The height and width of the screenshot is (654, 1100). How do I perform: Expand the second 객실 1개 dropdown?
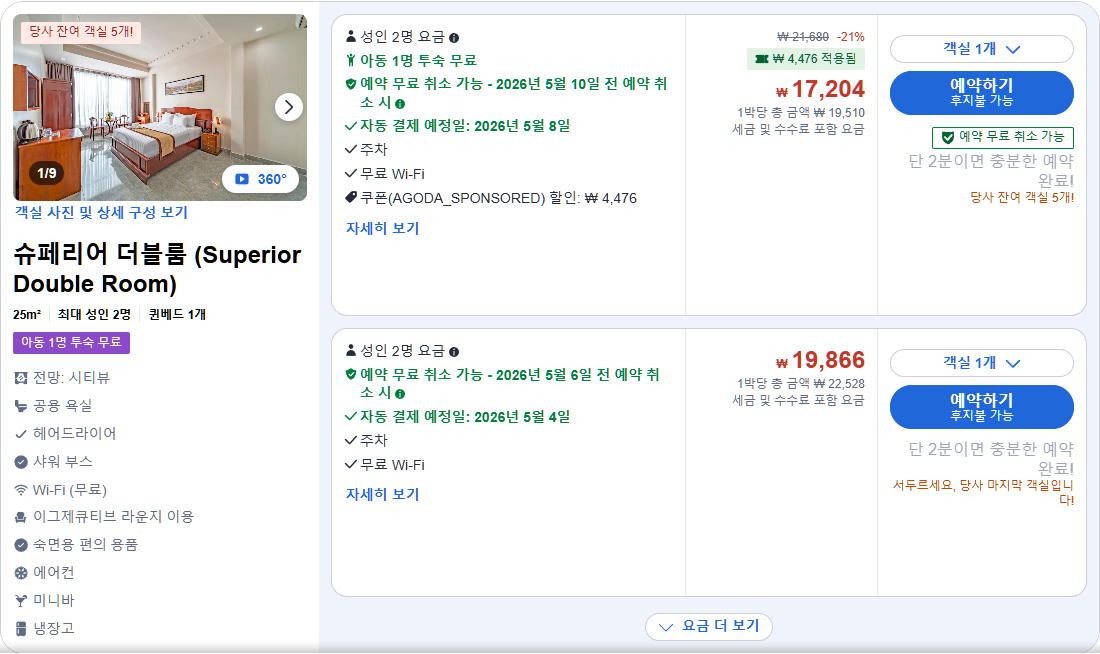[x=981, y=363]
